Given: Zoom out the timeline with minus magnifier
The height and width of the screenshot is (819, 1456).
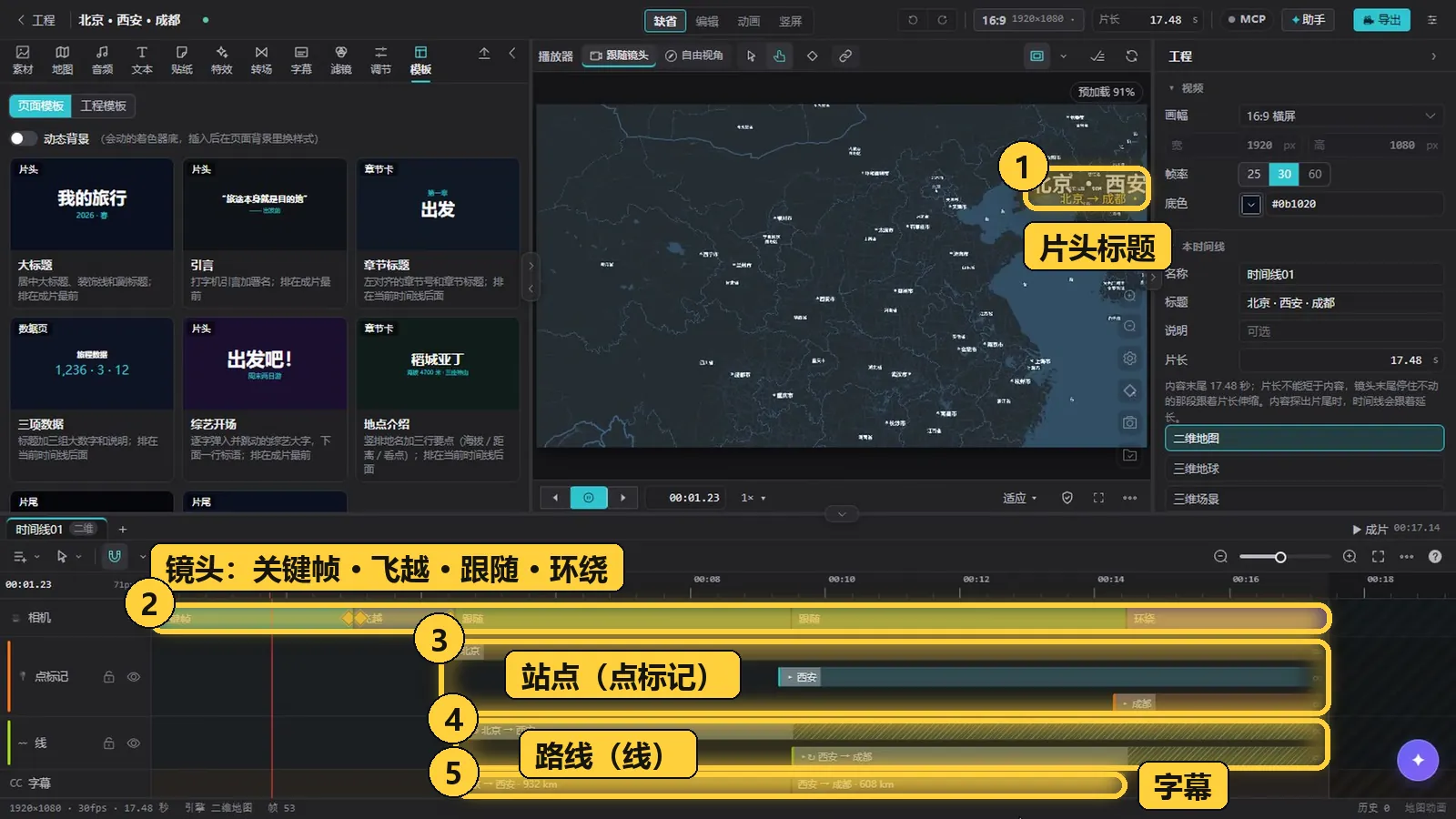Looking at the screenshot, I should coord(1220,556).
